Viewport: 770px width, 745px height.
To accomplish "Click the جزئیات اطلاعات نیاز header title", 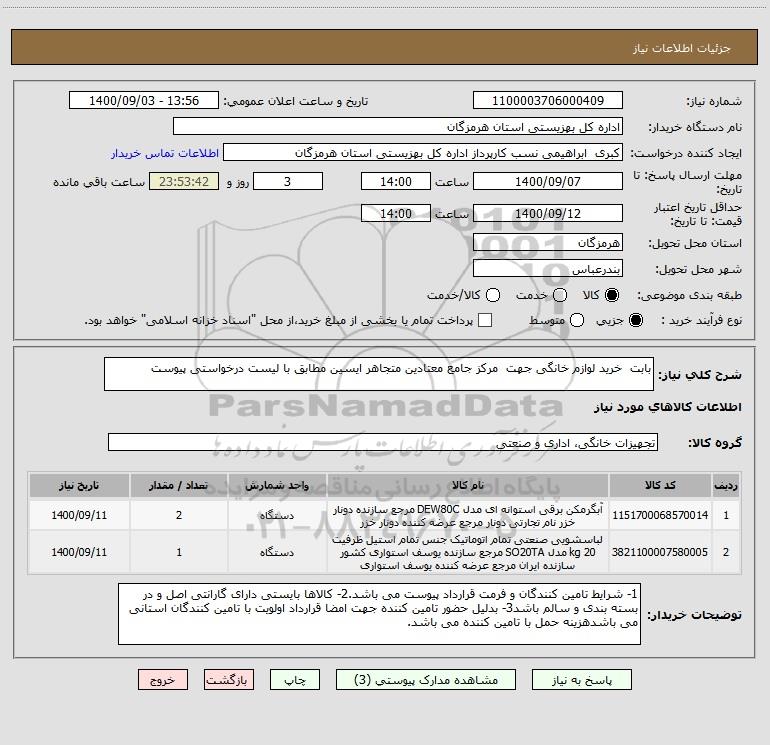I will [682, 48].
